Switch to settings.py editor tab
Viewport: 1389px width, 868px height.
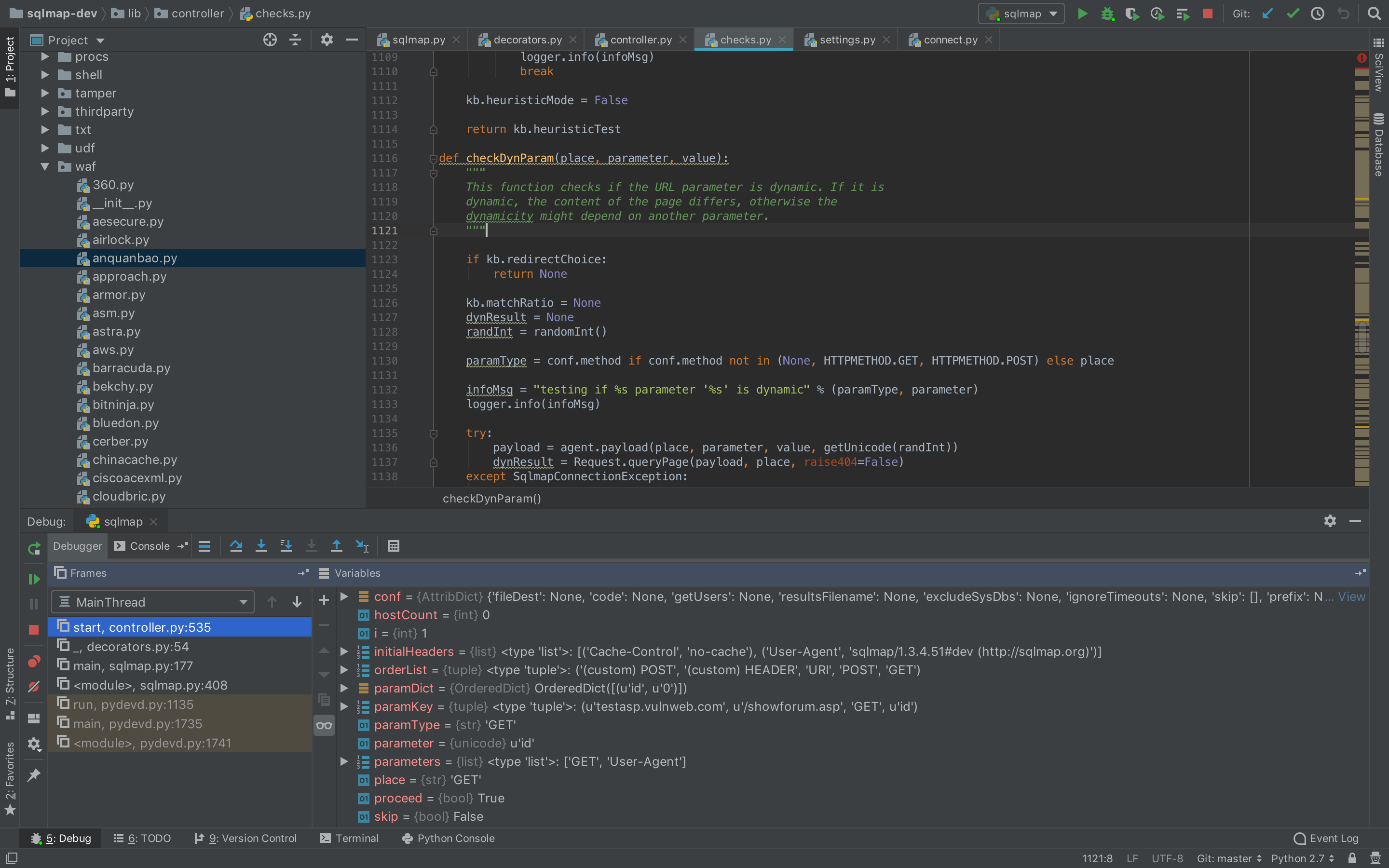tap(846, 40)
